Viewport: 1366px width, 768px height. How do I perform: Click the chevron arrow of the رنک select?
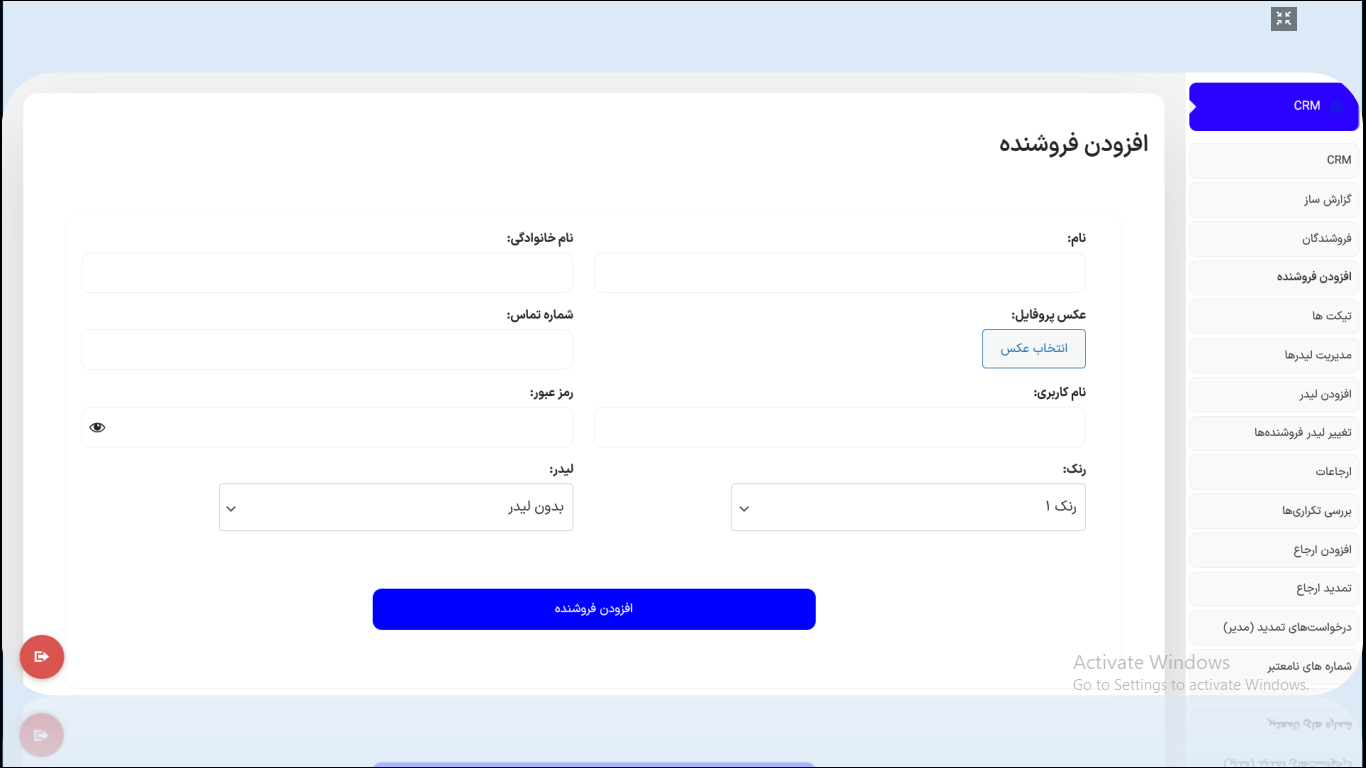[744, 509]
